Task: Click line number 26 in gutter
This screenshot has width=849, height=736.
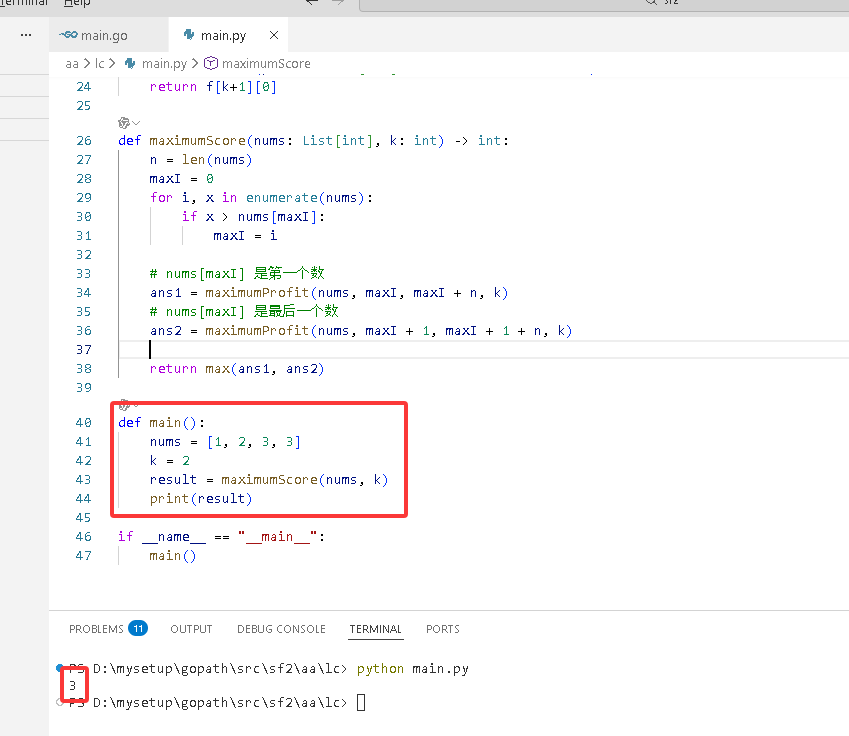Action: [84, 141]
